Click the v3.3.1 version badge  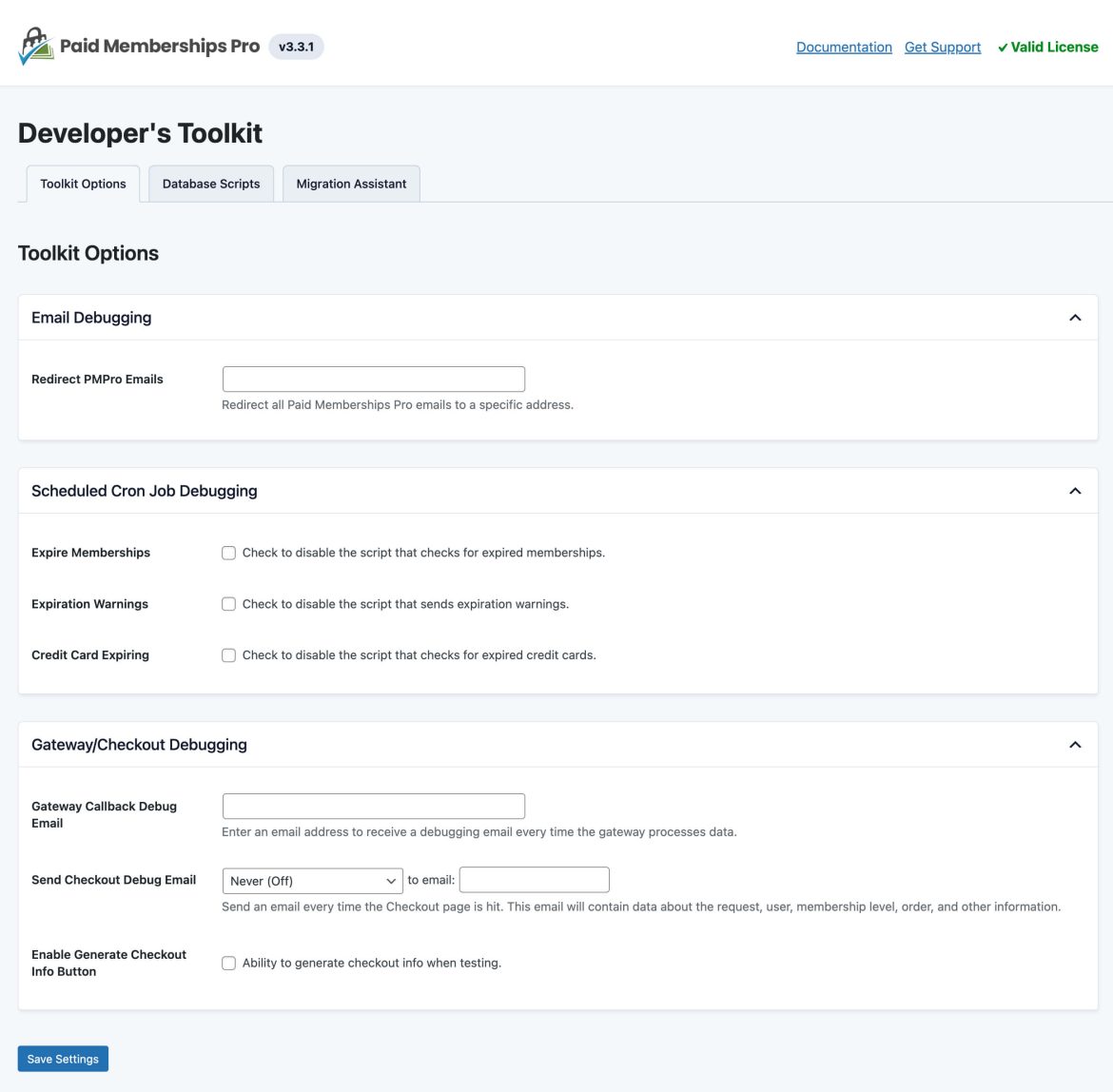click(297, 46)
